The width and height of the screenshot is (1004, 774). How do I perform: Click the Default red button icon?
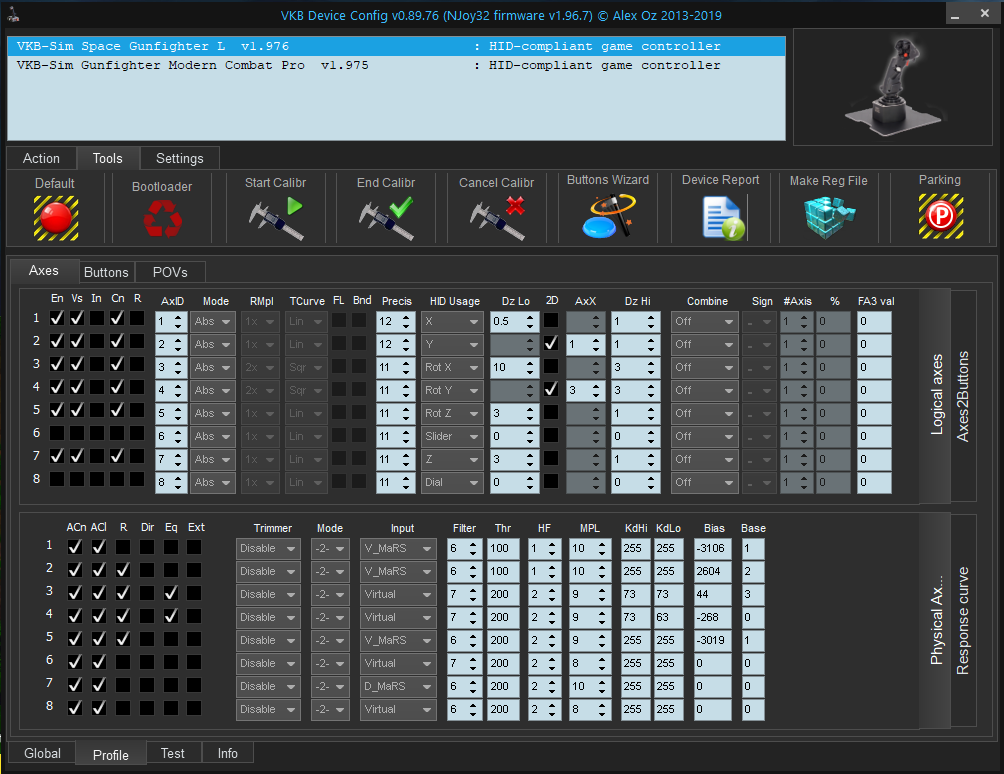pyautogui.click(x=56, y=218)
